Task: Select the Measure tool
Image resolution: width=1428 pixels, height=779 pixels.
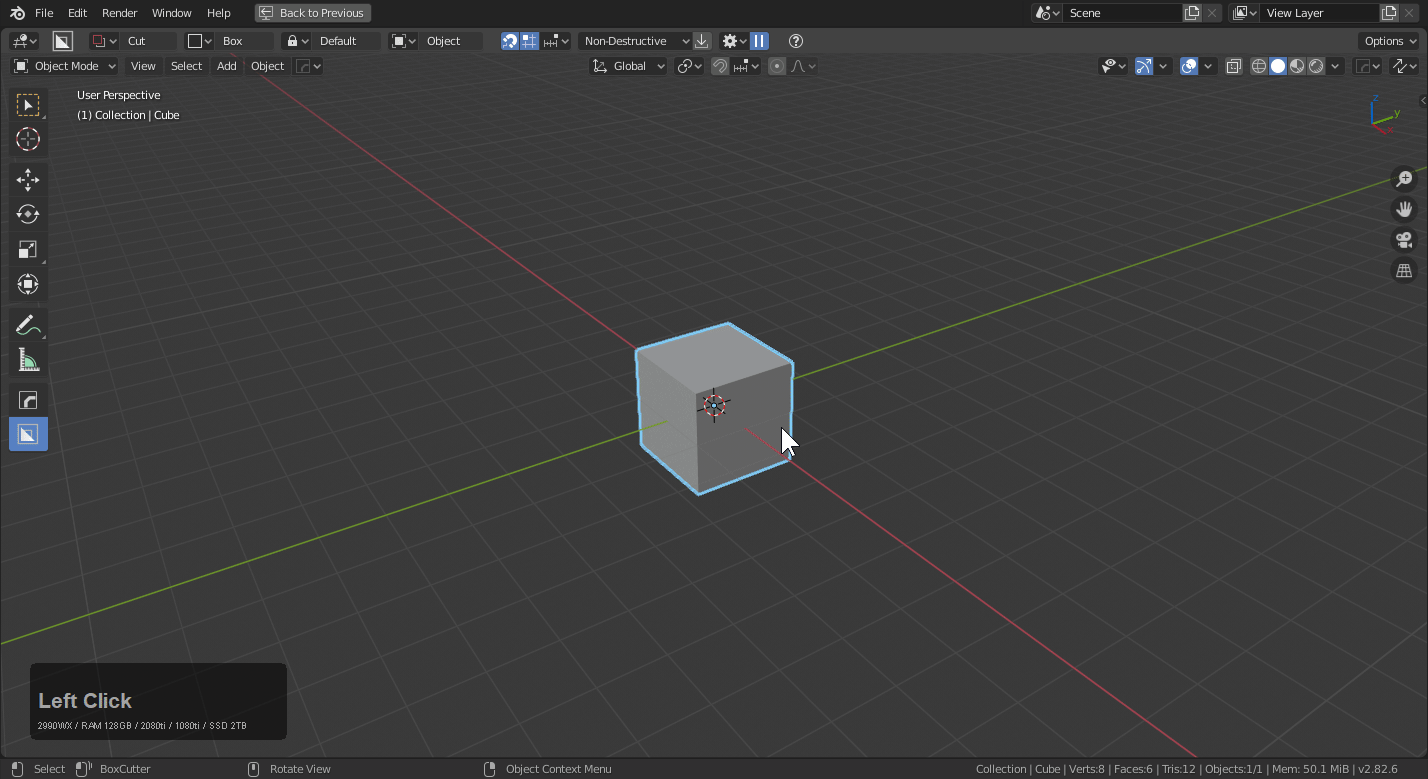Action: (28, 361)
